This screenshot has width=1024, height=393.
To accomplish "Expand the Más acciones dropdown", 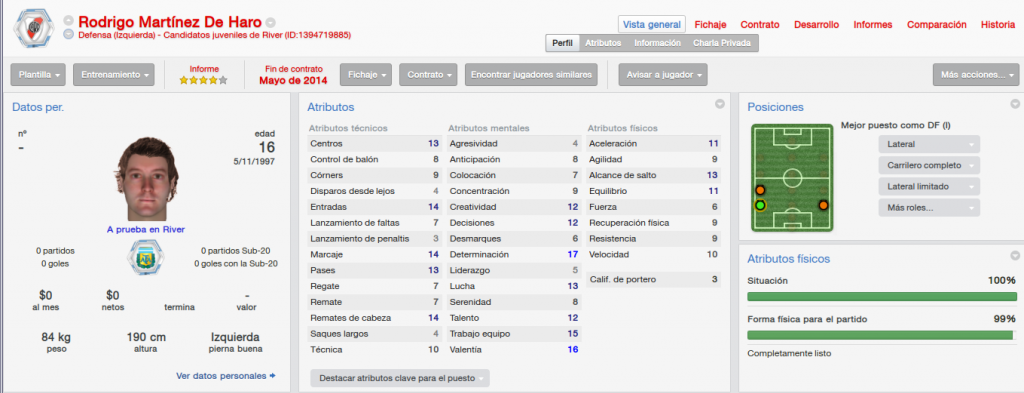I will point(976,74).
